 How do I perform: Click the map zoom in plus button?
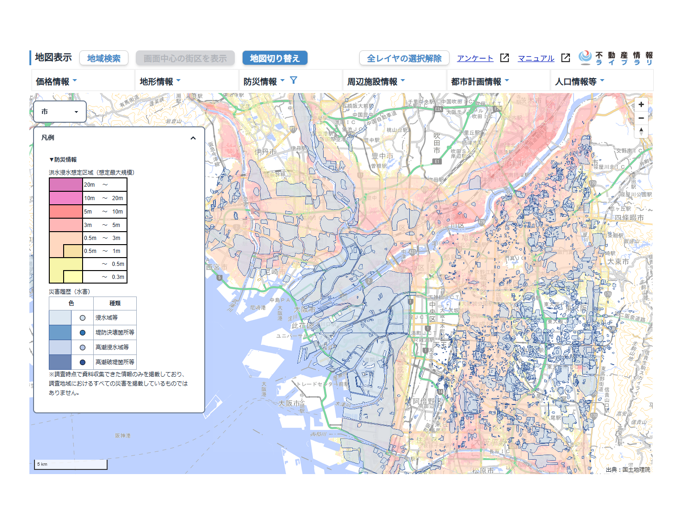click(641, 105)
